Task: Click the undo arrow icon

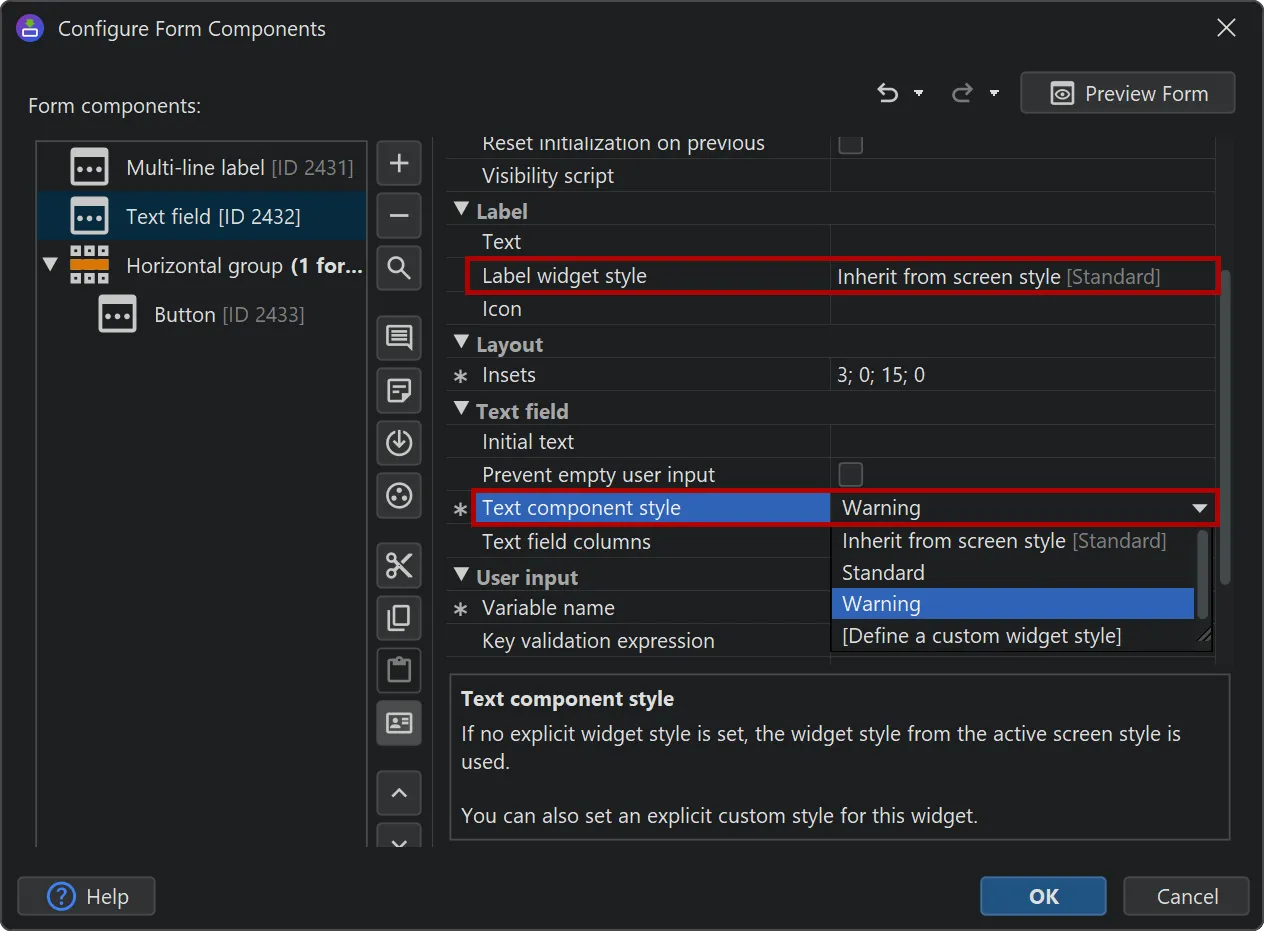Action: tap(887, 93)
